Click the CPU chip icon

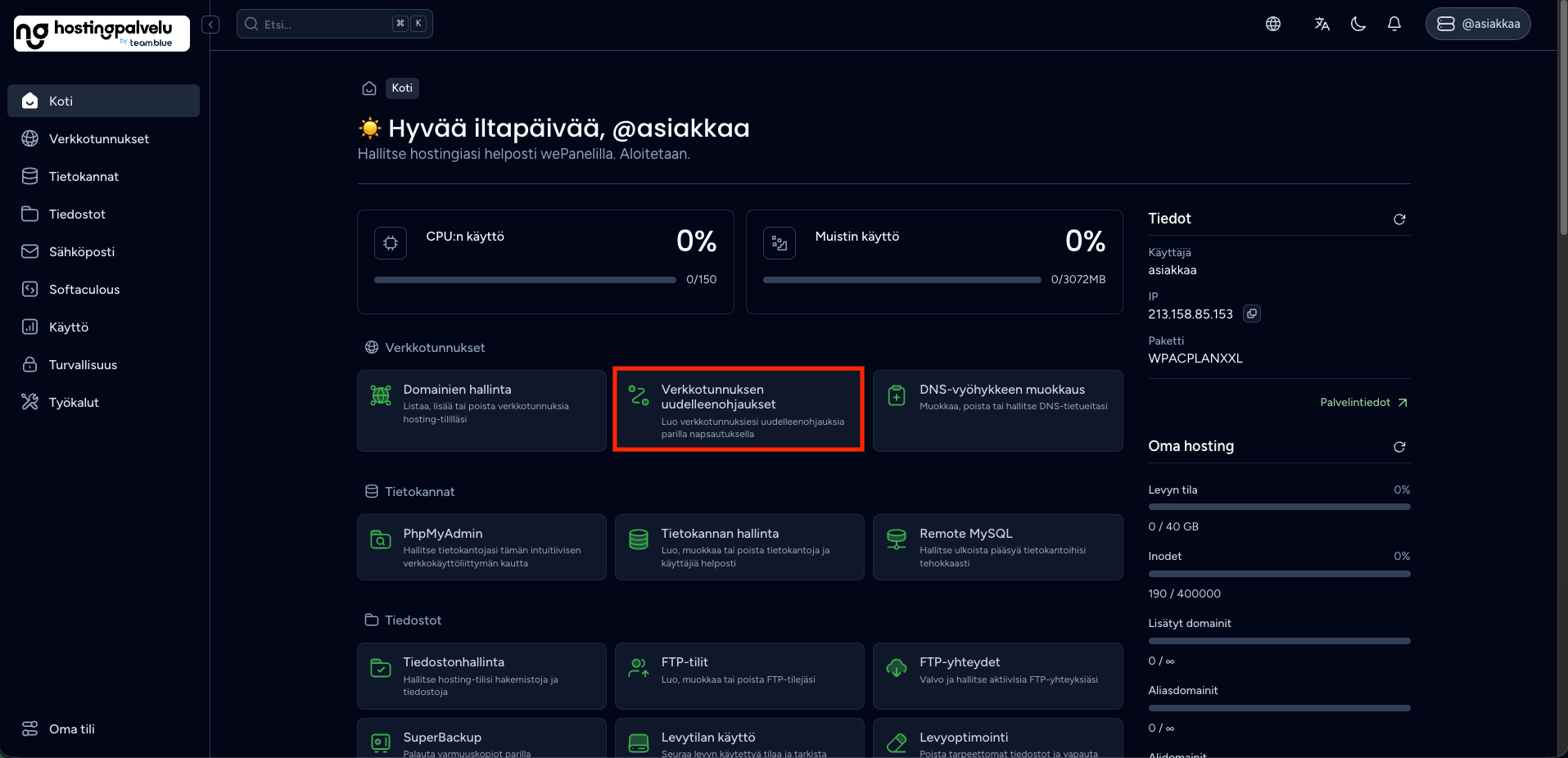click(391, 243)
